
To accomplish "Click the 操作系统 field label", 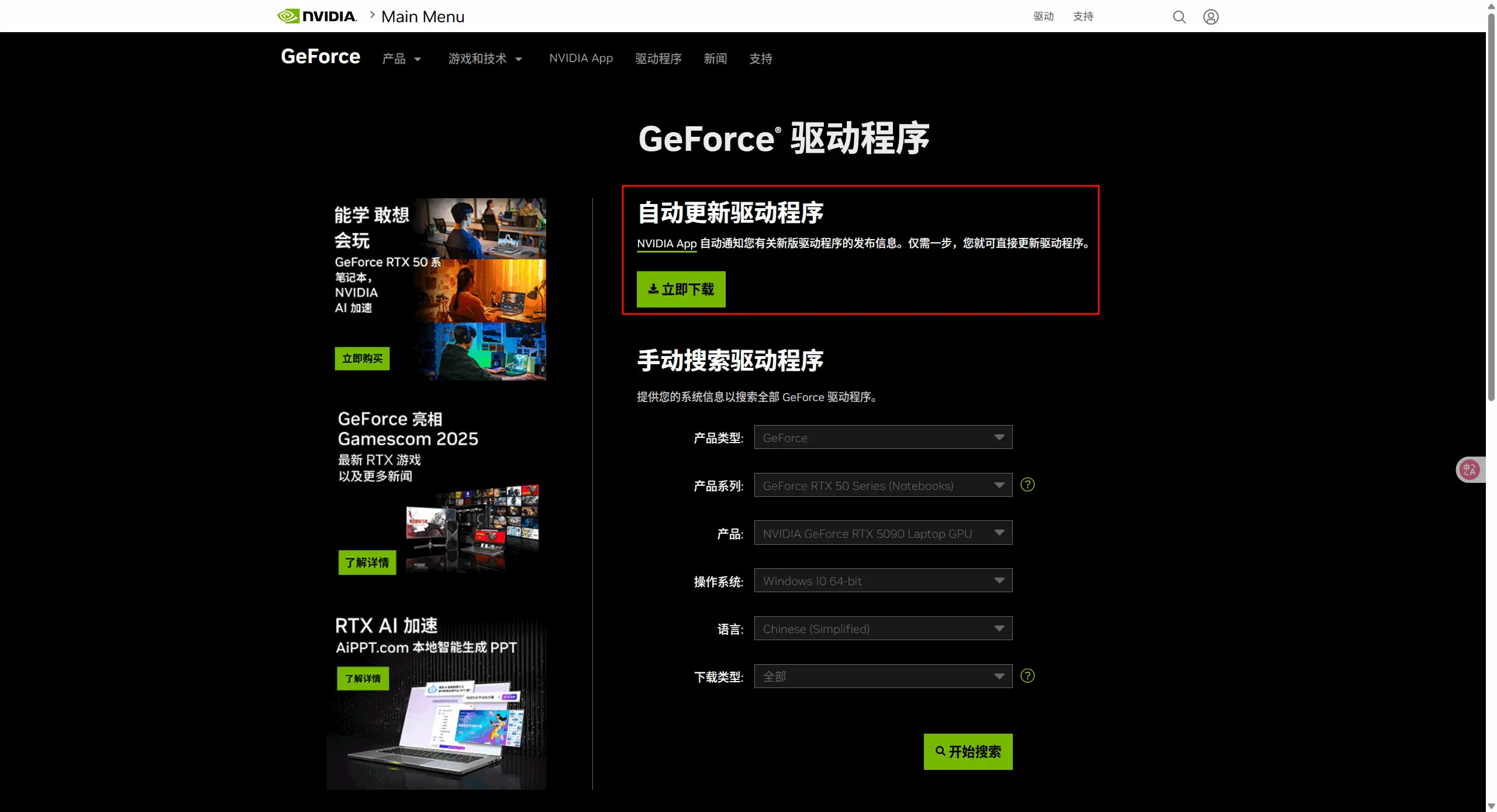I will click(718, 582).
